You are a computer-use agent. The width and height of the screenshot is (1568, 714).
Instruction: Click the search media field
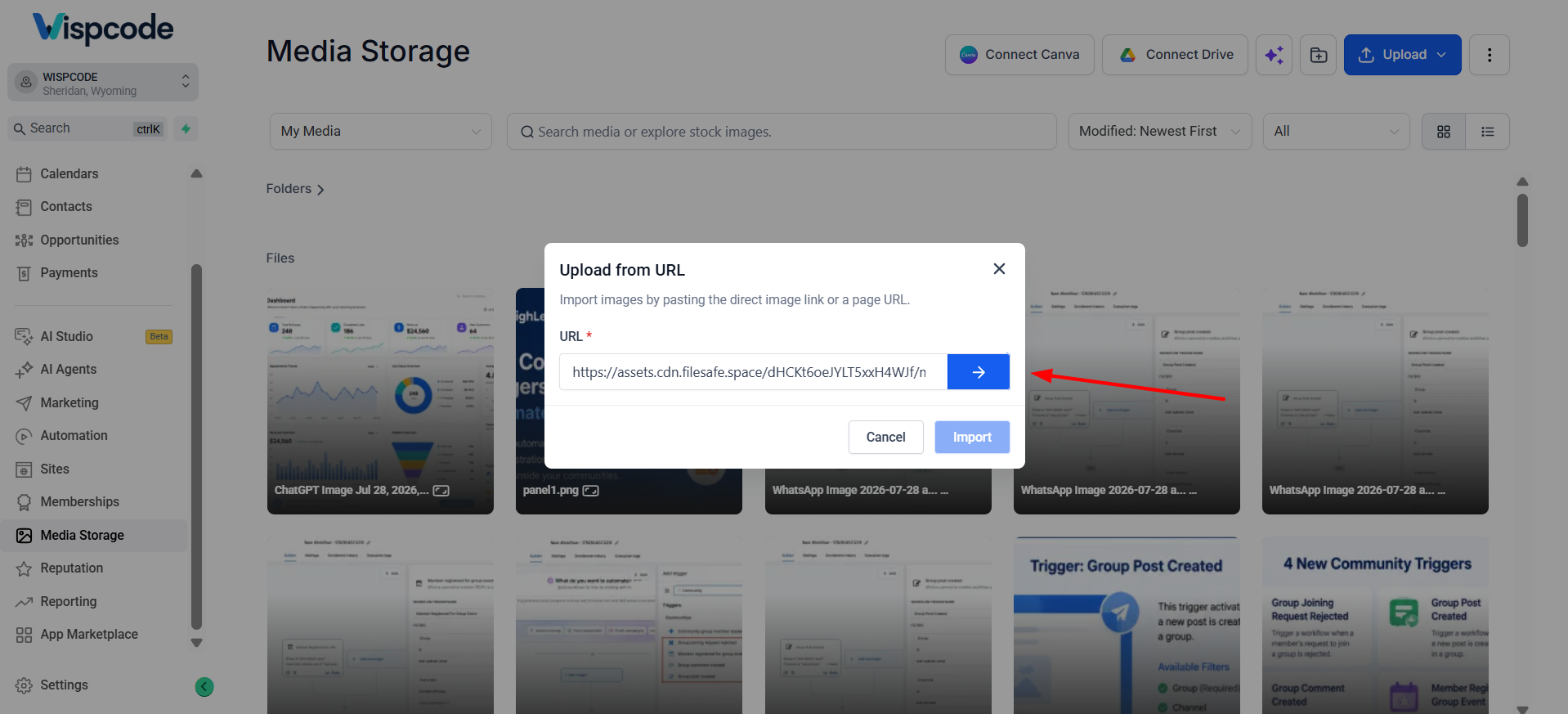pyautogui.click(x=782, y=131)
